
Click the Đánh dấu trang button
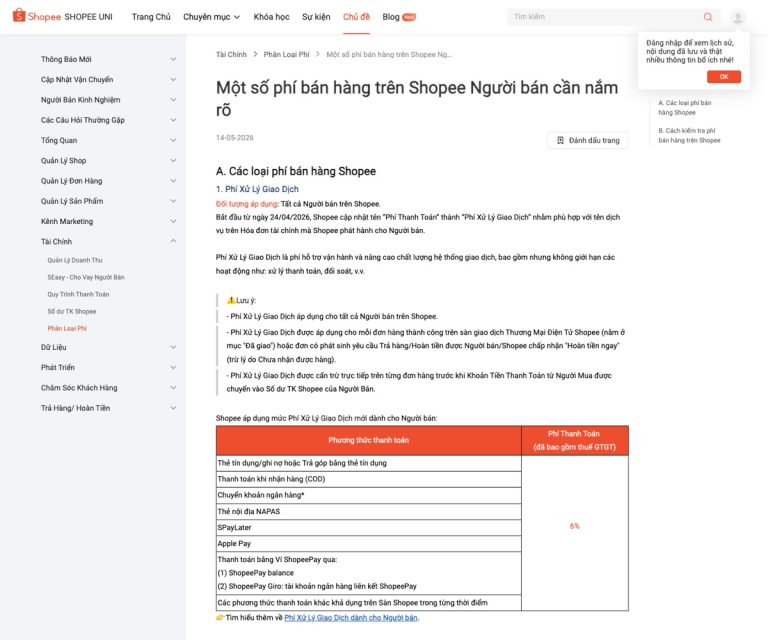pos(588,141)
